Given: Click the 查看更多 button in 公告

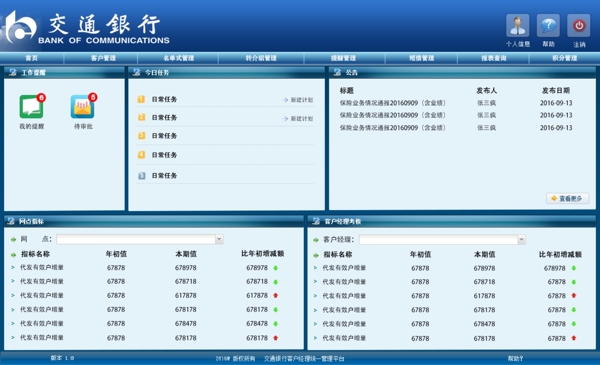Looking at the screenshot, I should click(567, 199).
